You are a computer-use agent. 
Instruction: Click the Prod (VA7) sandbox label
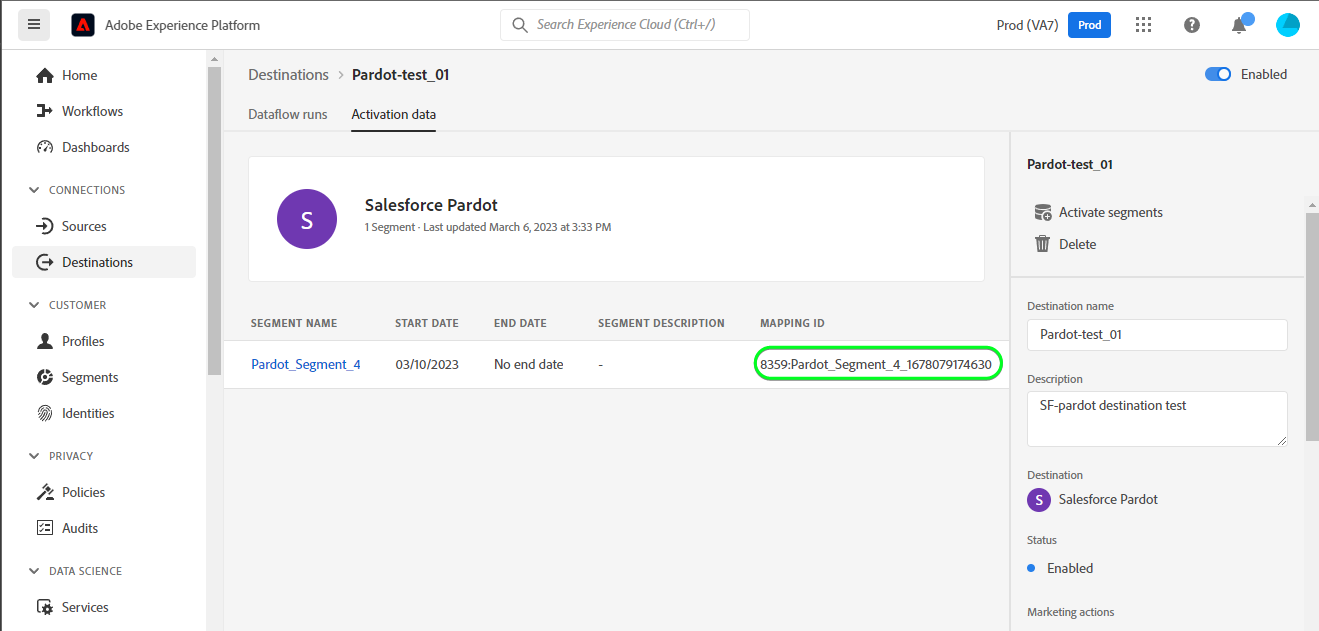1027,25
